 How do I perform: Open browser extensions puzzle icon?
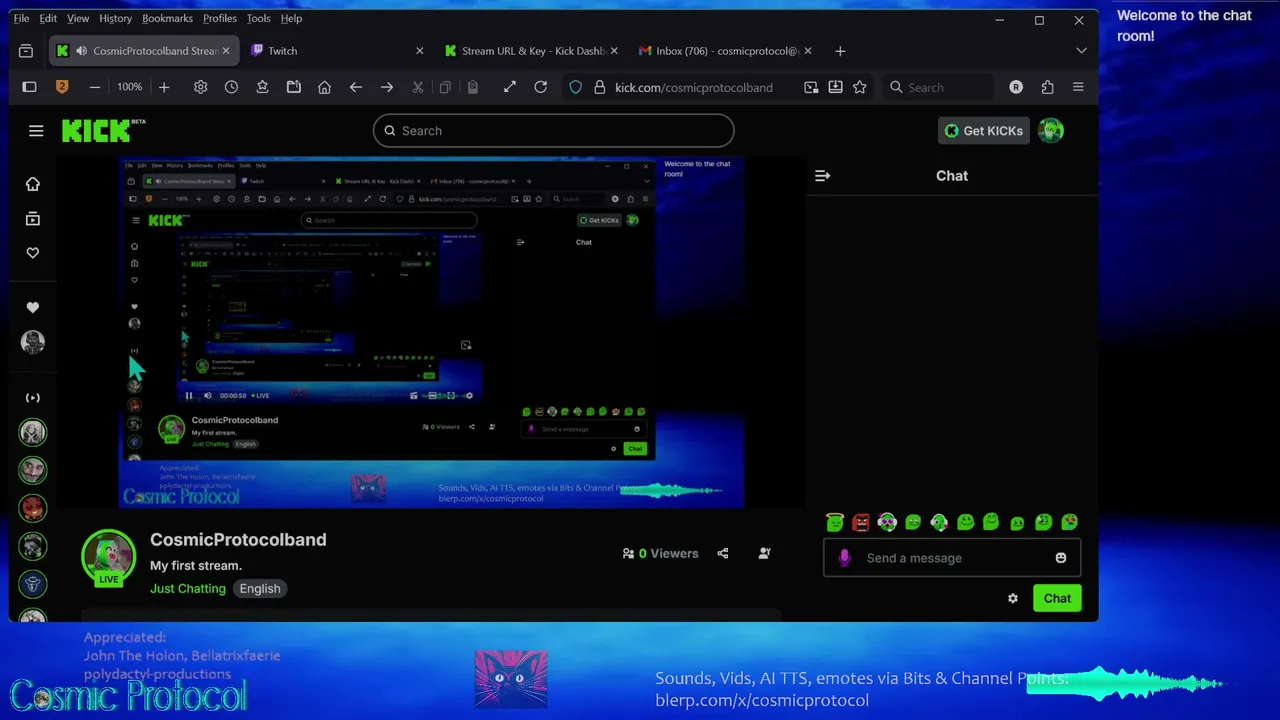coord(1047,87)
